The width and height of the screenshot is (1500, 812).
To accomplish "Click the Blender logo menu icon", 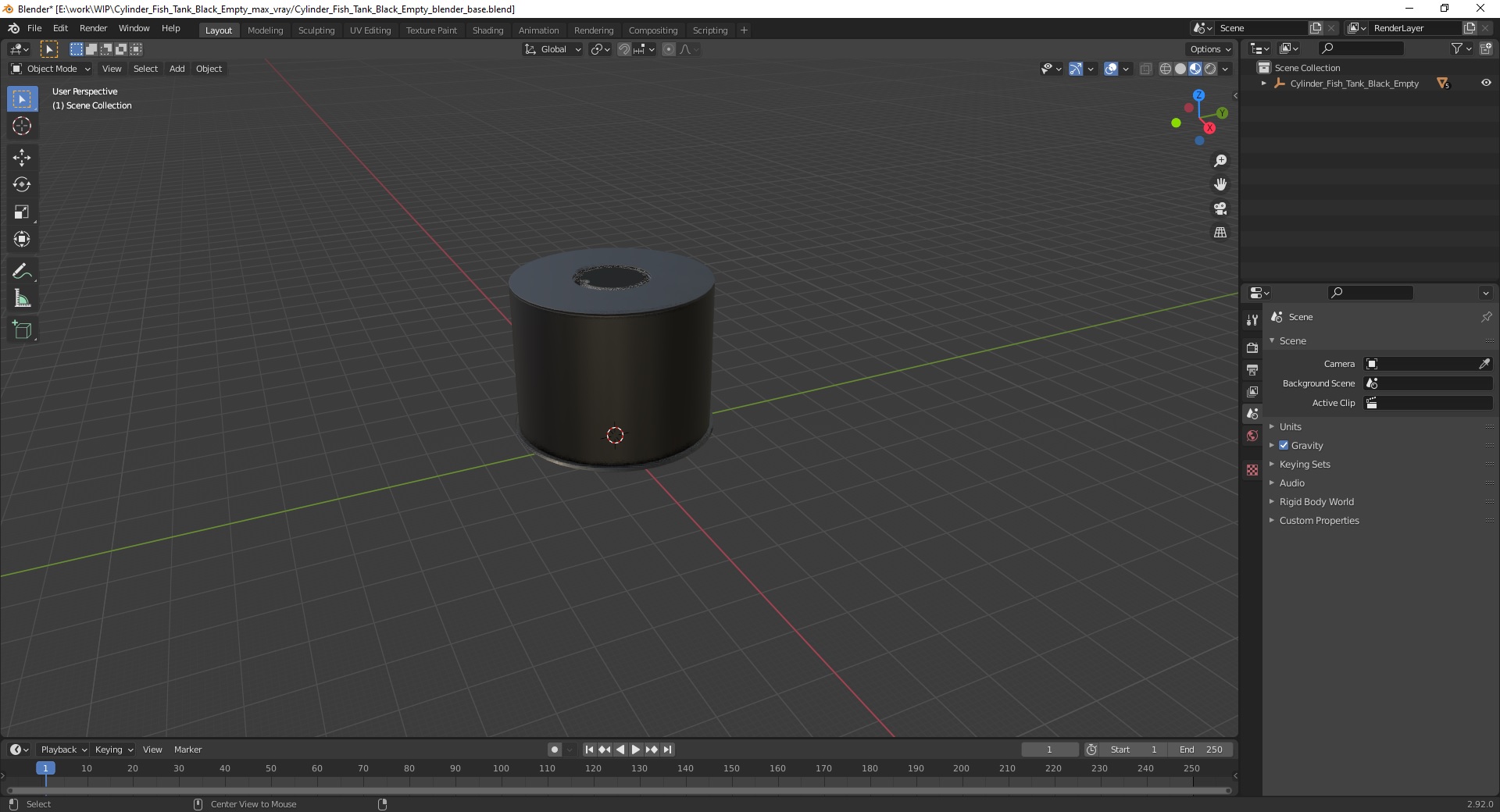I will 14,28.
